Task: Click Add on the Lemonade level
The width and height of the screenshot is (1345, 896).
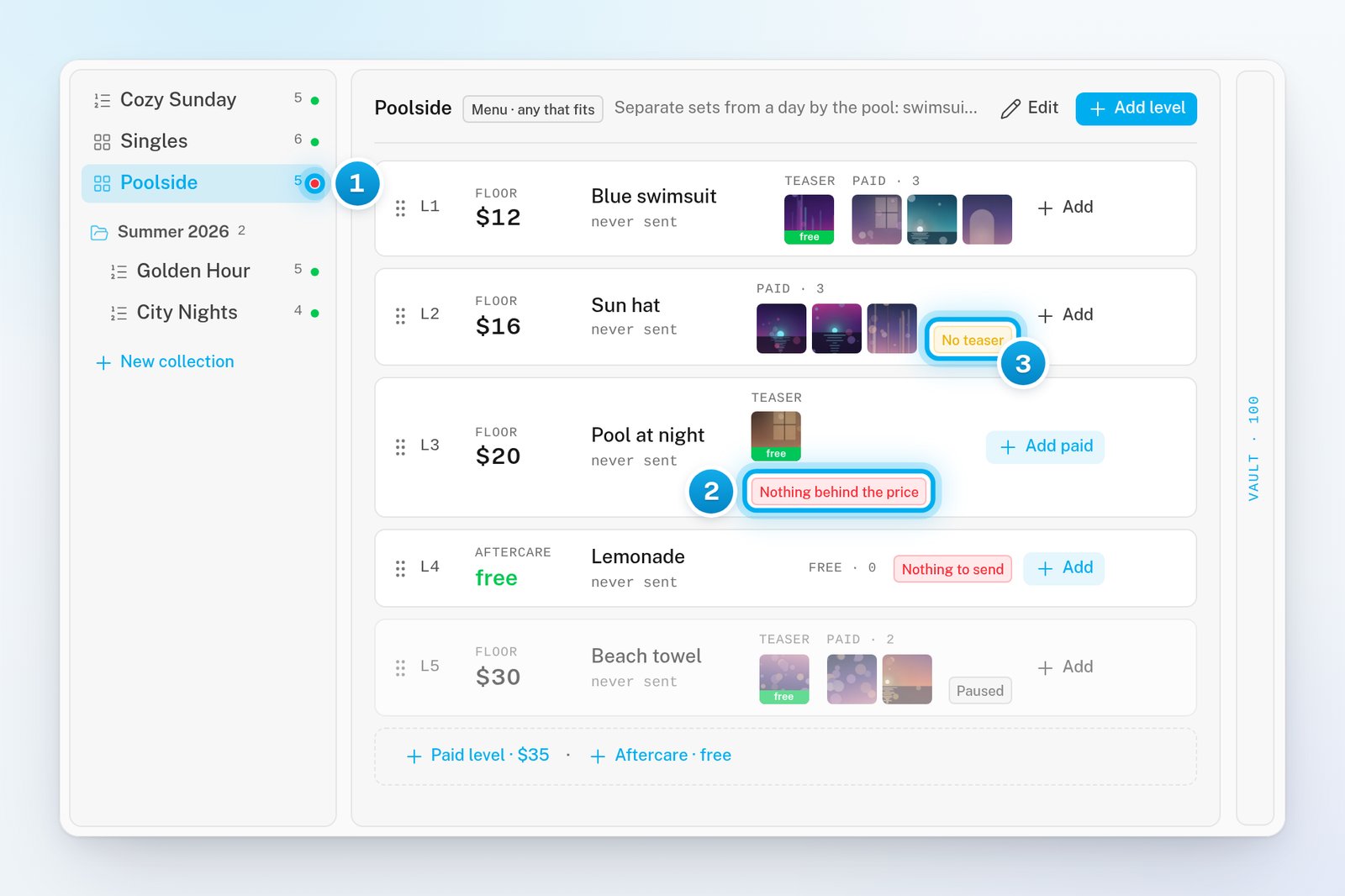Action: coord(1063,568)
